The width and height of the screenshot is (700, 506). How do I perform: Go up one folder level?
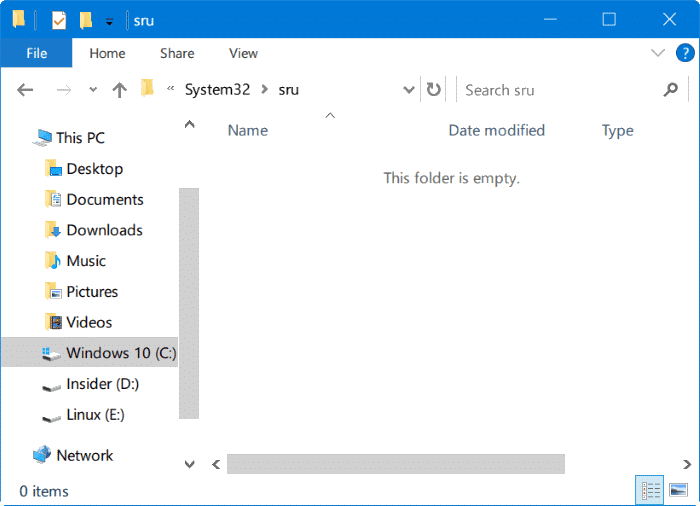119,90
